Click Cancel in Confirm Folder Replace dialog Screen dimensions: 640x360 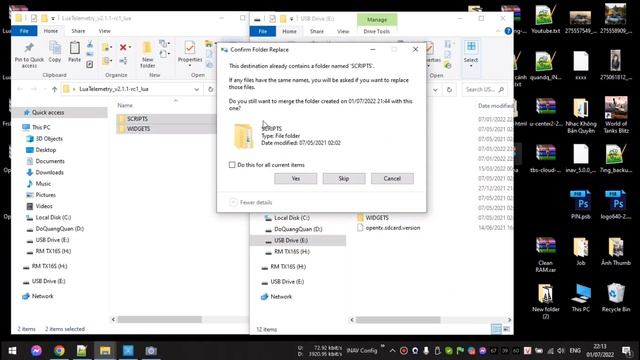coord(392,178)
